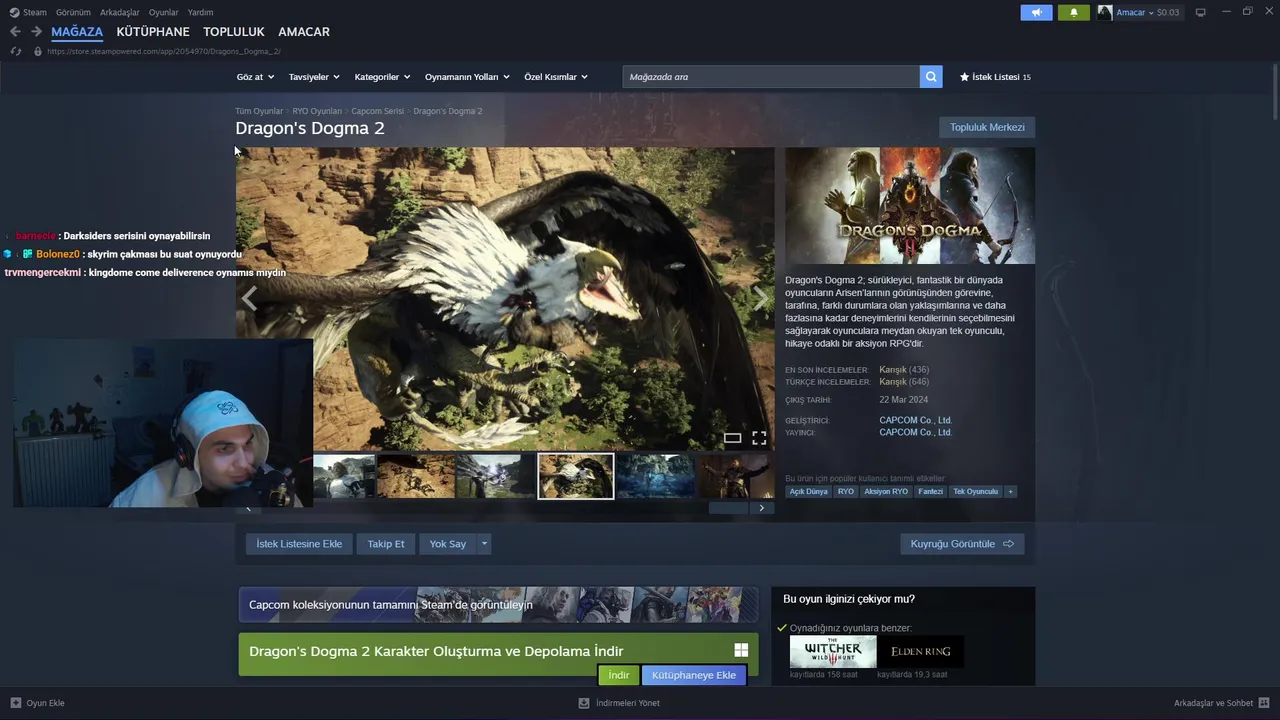Click the Dragon's Dogma 2 header artwork
1280x720 pixels.
[910, 206]
